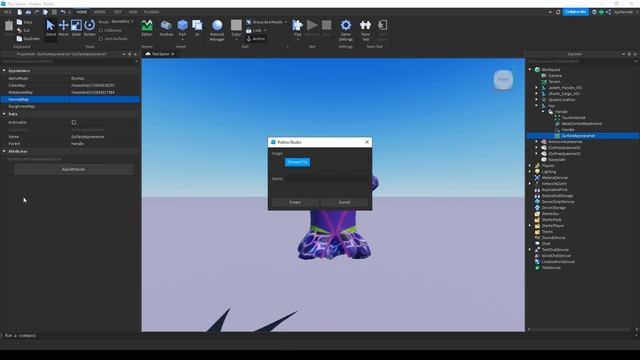Expand the TextChatService node
Screen dimensions: 640x360
click(x=530, y=250)
